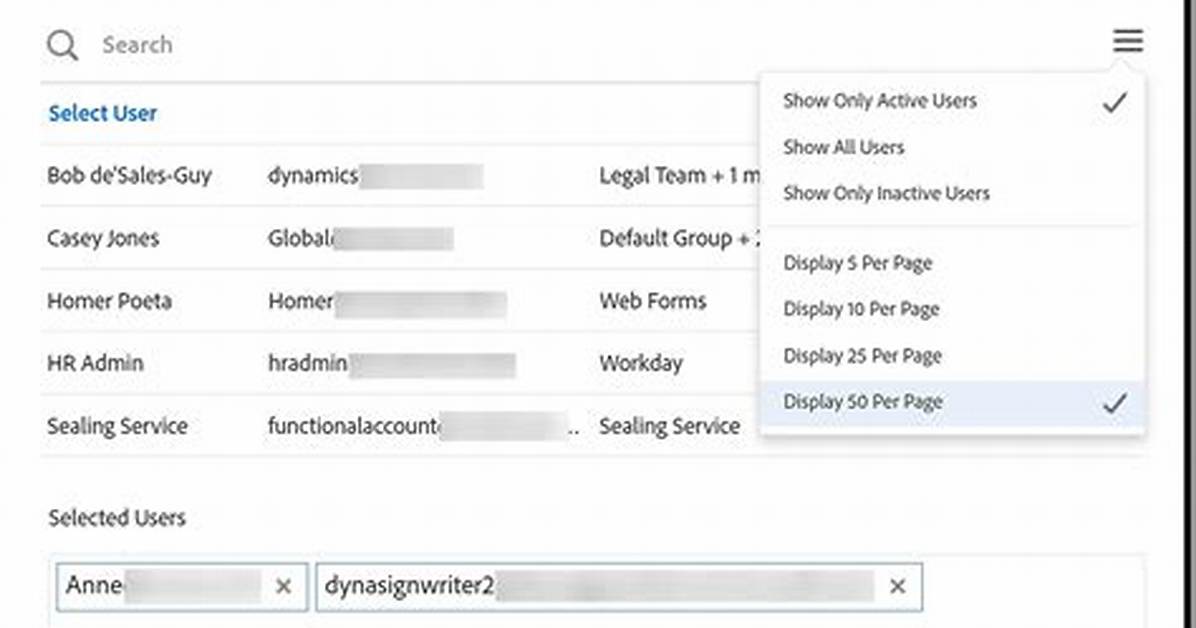The height and width of the screenshot is (628, 1196).
Task: Select user Casey Jones
Action: [103, 238]
